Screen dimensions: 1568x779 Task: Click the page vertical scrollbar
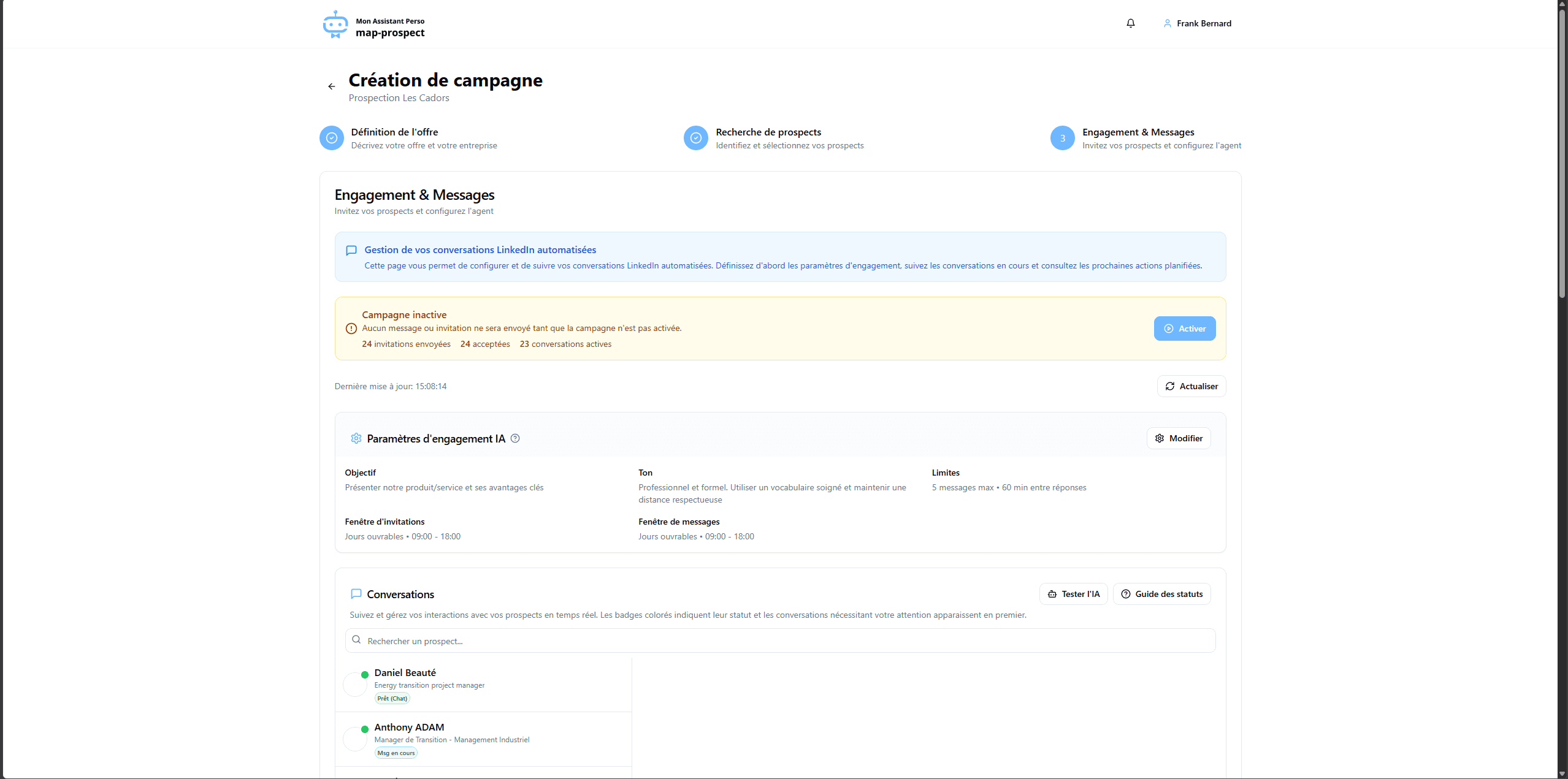pyautogui.click(x=1562, y=153)
